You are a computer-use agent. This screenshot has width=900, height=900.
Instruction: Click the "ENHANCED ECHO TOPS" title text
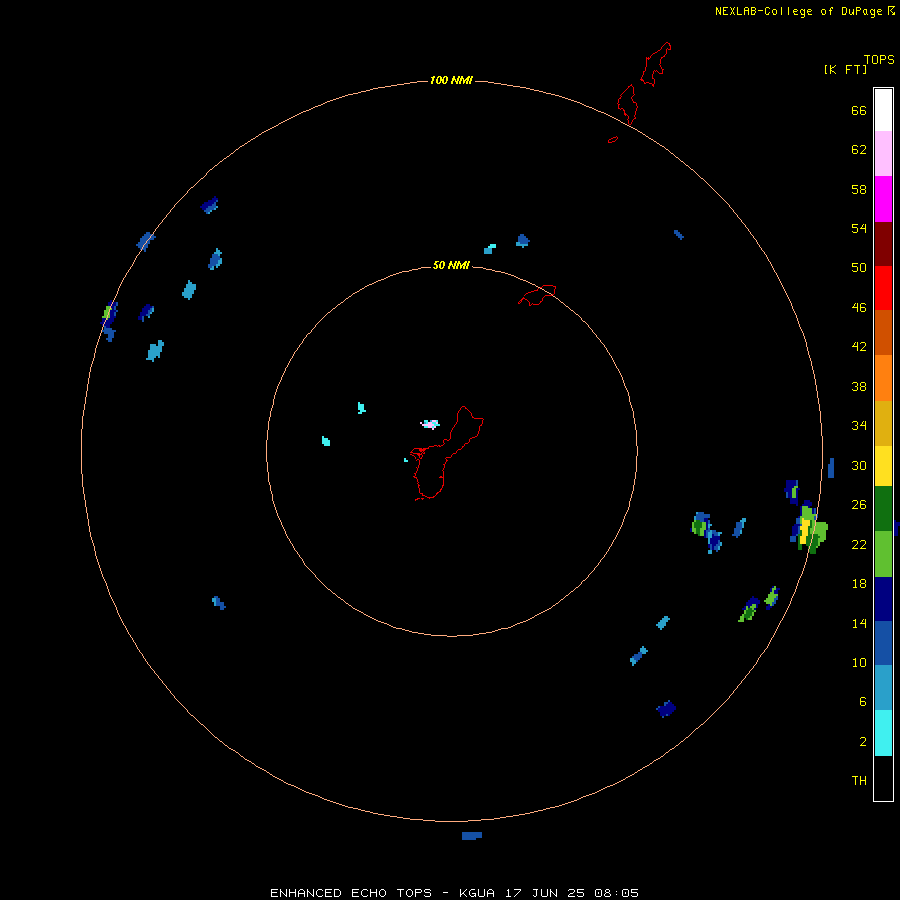click(x=351, y=893)
